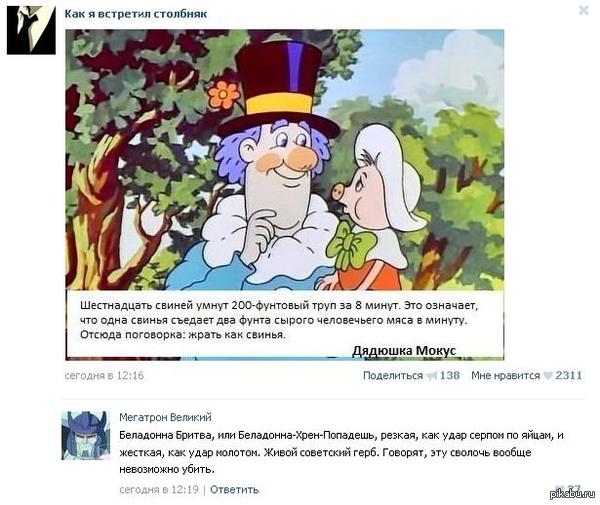Click the megaphone share icon near 138

(432, 376)
